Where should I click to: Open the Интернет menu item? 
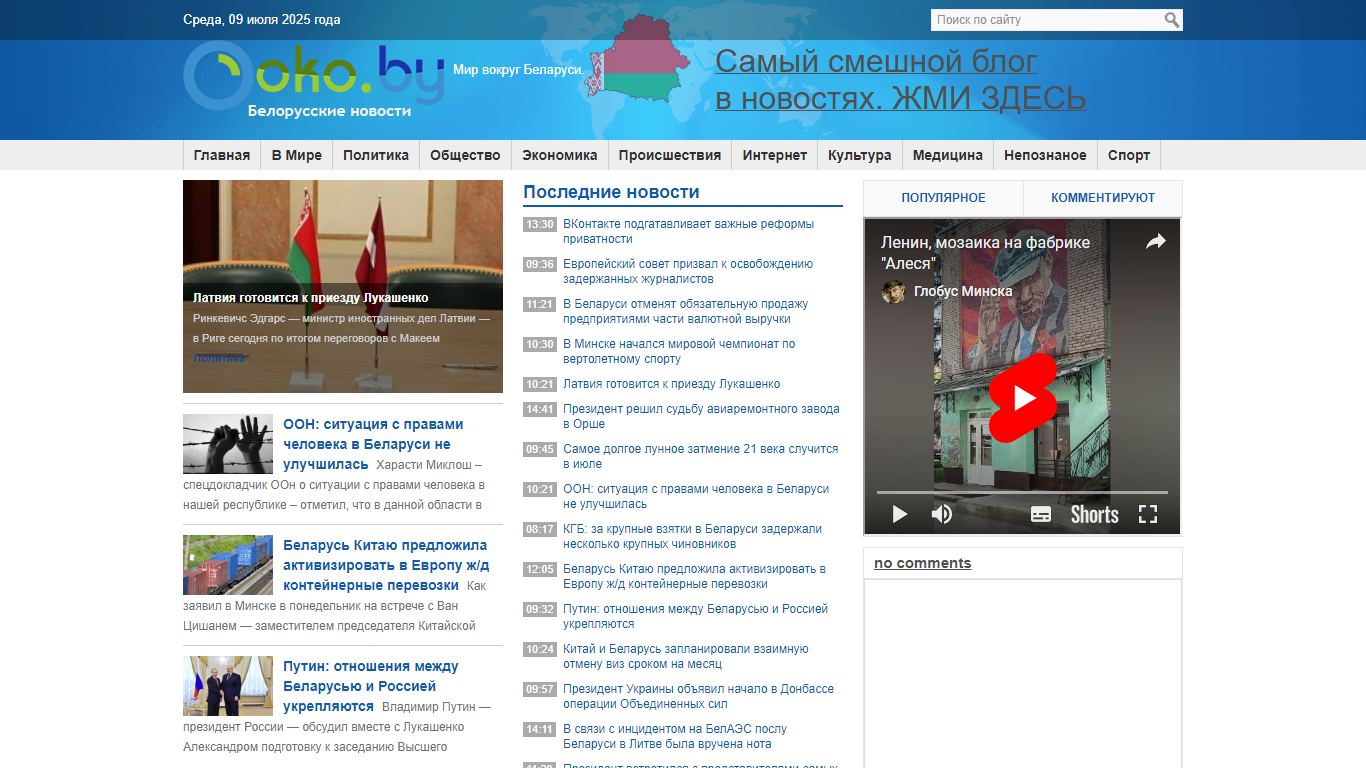tap(775, 155)
